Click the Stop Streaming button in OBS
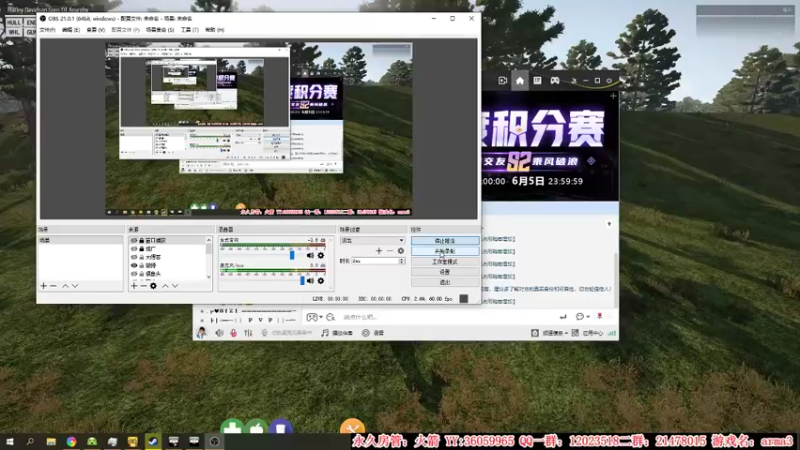The height and width of the screenshot is (450, 800). point(445,240)
